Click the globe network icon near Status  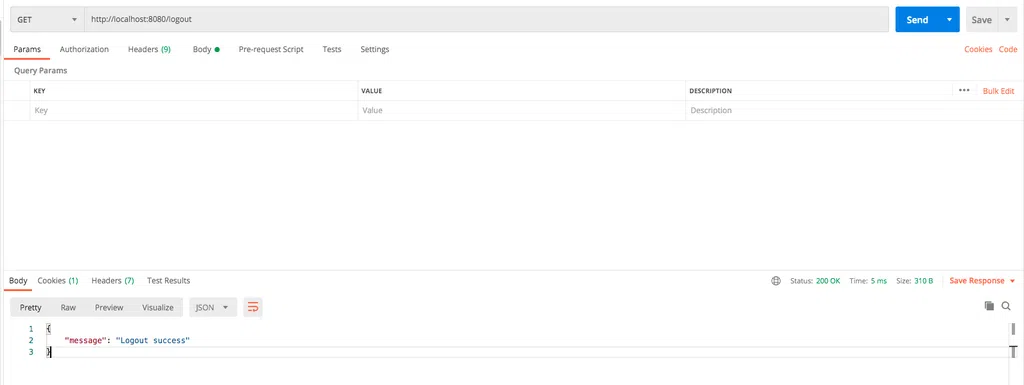pyautogui.click(x=776, y=281)
